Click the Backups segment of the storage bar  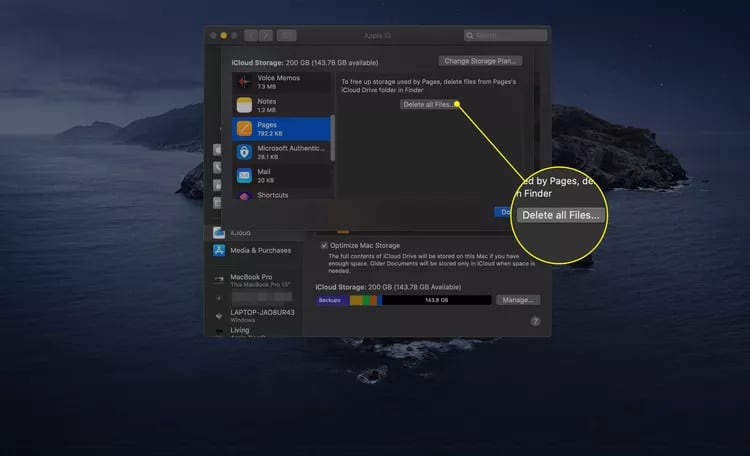coord(332,300)
